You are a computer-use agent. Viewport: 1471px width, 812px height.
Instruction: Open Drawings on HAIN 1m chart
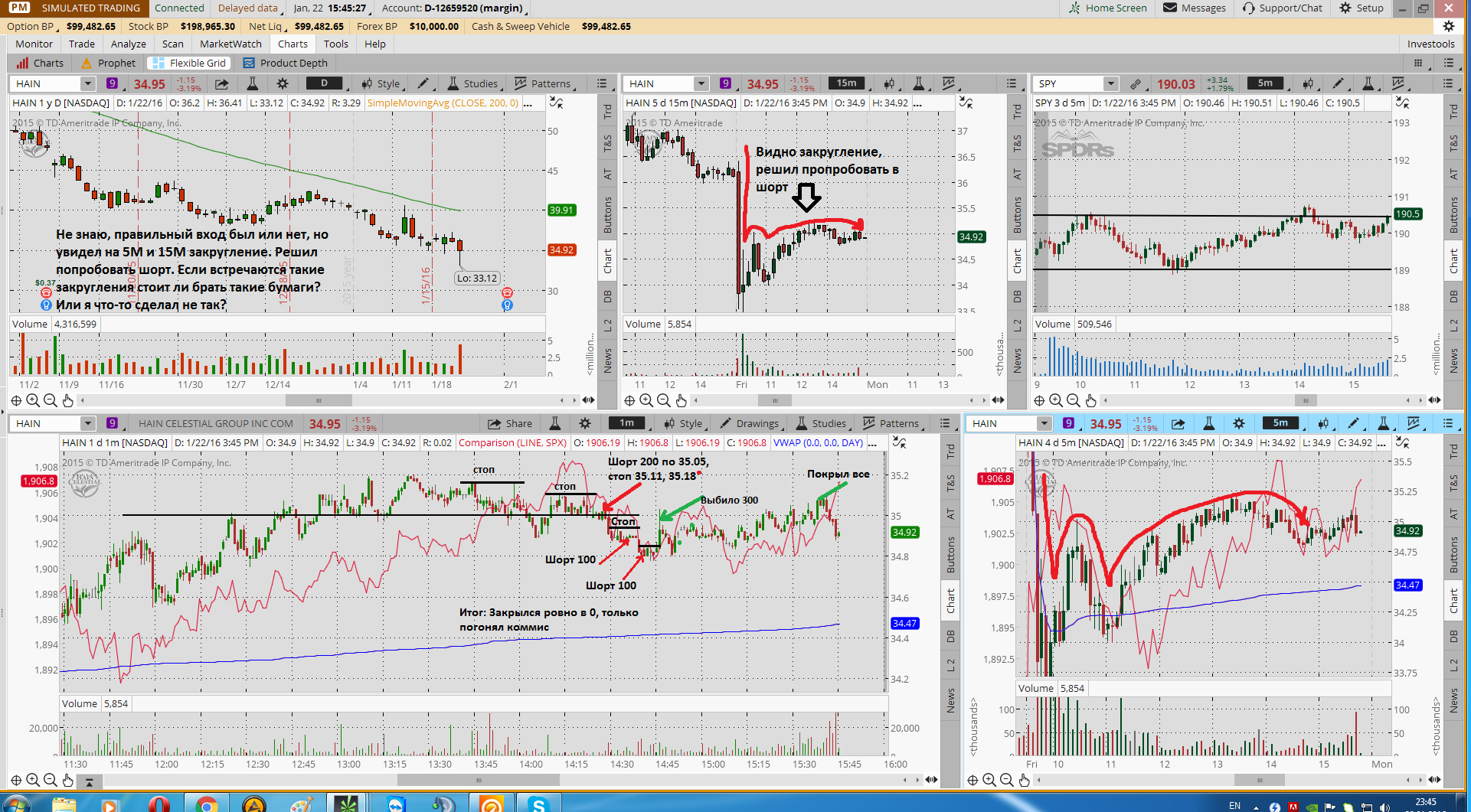click(748, 423)
